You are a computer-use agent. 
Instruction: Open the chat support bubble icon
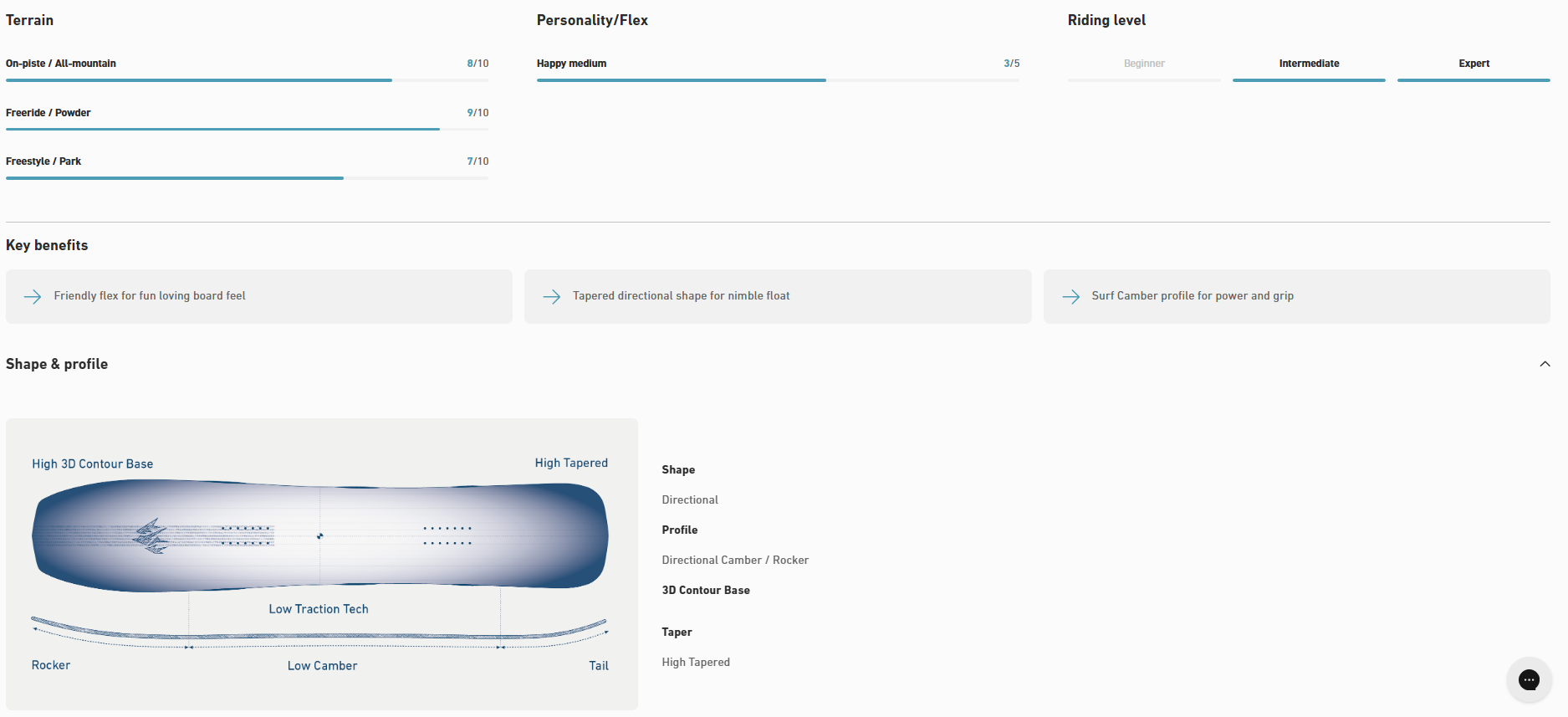(x=1529, y=679)
